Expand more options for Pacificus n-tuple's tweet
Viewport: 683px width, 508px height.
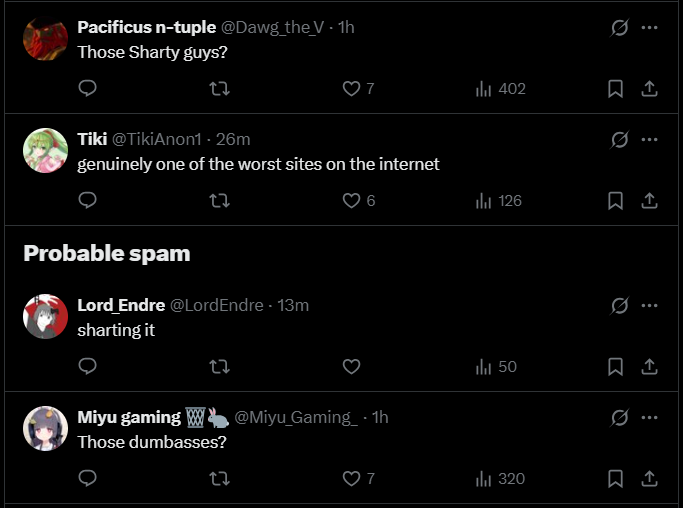tap(650, 27)
